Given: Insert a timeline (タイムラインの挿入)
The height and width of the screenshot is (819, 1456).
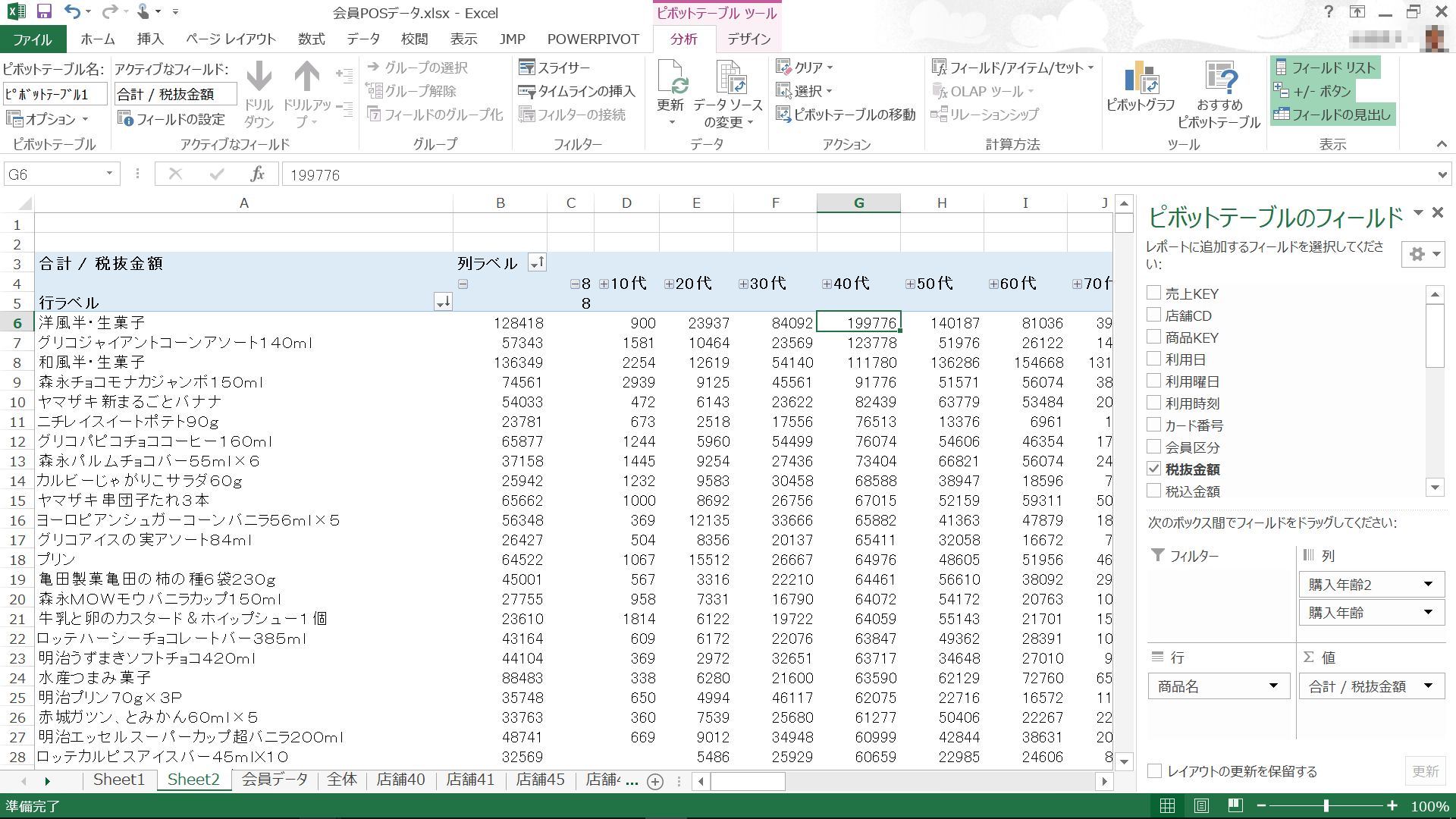Looking at the screenshot, I should (576, 91).
